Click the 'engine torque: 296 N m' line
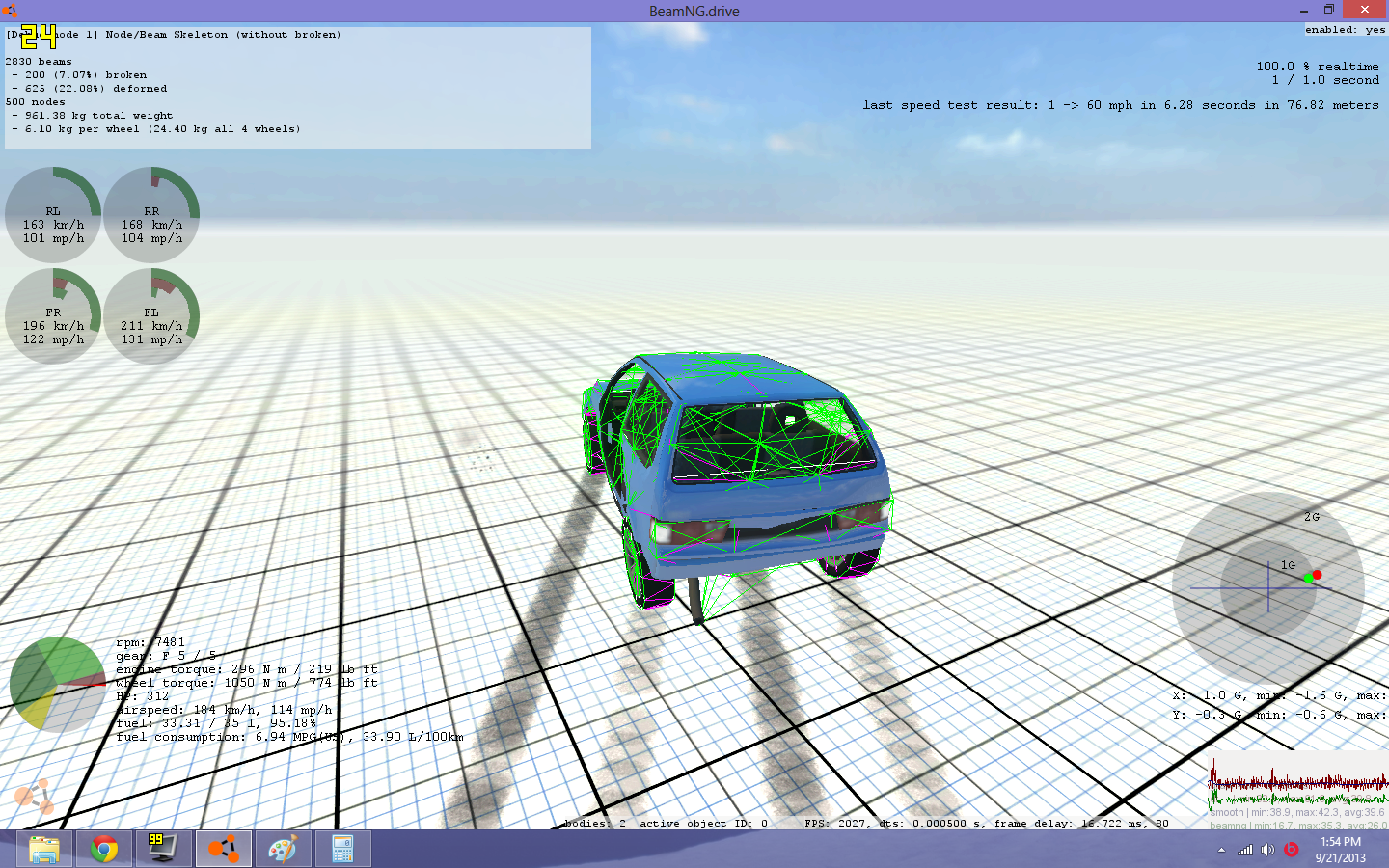1389x868 pixels. 247,669
